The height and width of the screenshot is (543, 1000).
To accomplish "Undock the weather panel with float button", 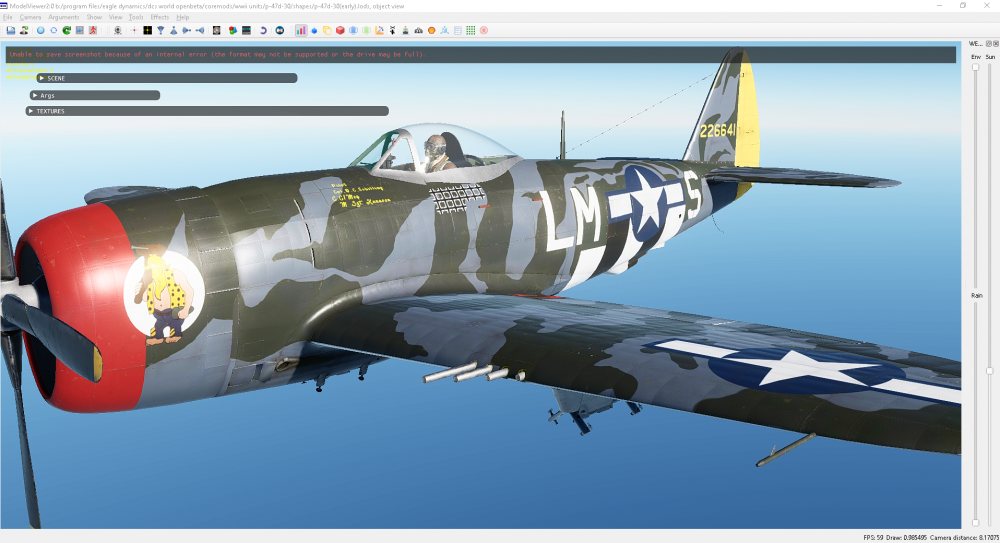I will click(x=988, y=44).
